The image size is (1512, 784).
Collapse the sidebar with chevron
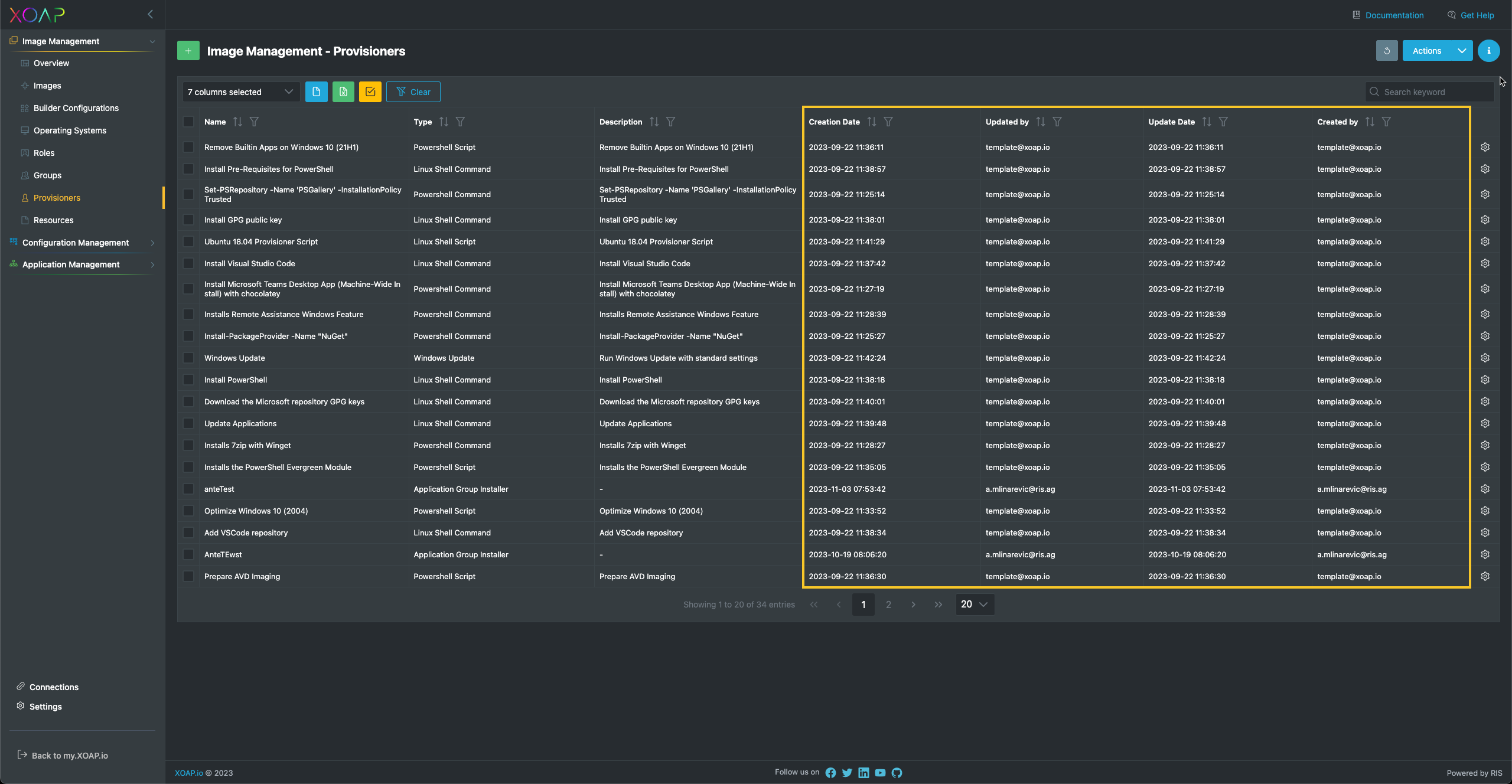(150, 14)
